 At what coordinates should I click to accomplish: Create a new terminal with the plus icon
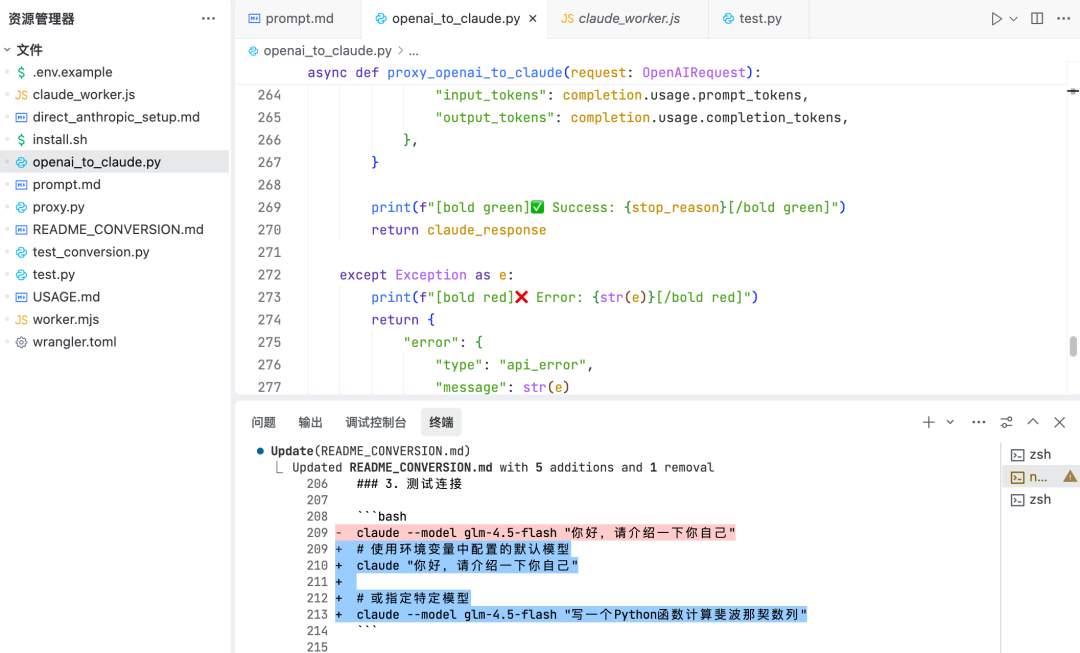pyautogui.click(x=927, y=422)
